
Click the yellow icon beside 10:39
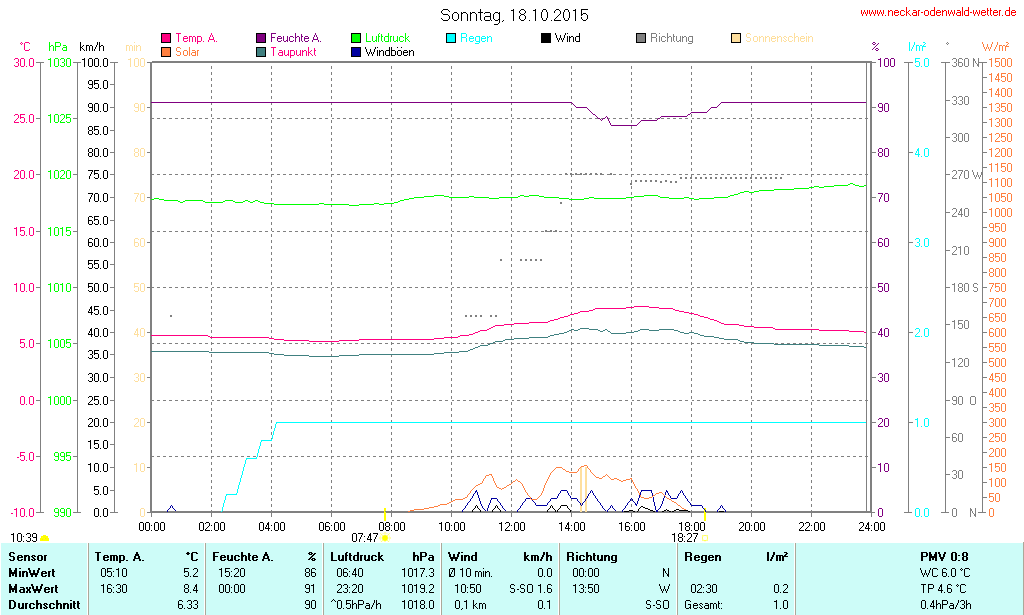[44, 538]
